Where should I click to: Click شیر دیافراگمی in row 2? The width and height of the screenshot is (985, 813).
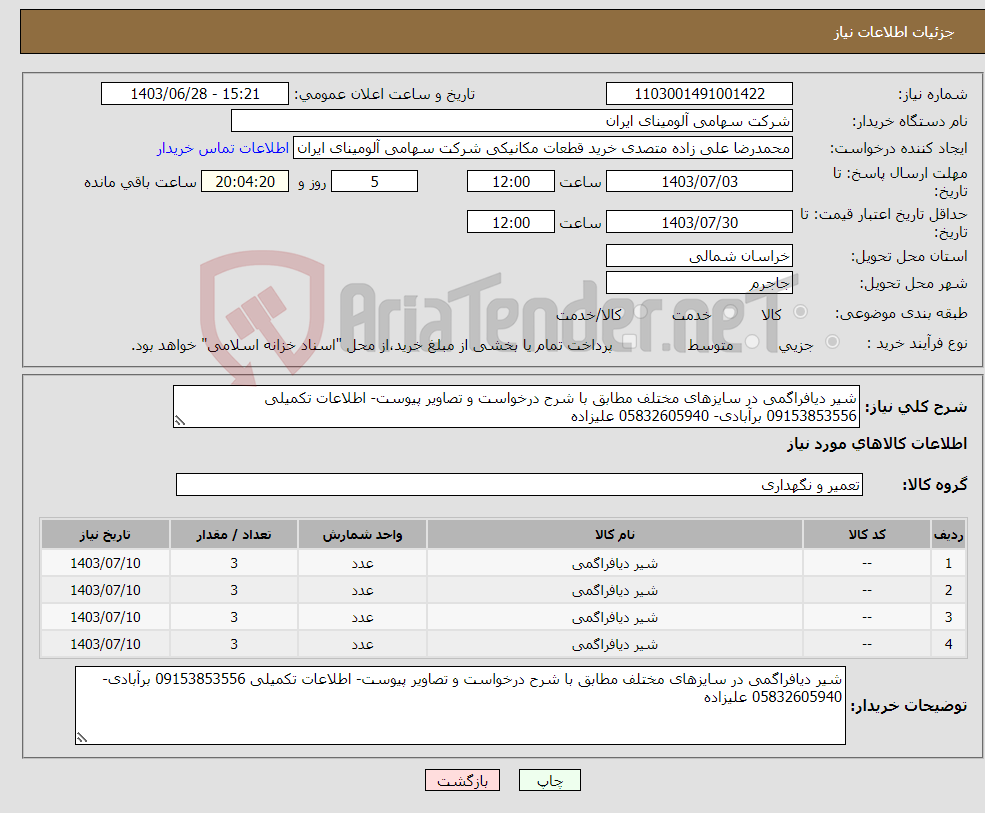coord(615,591)
